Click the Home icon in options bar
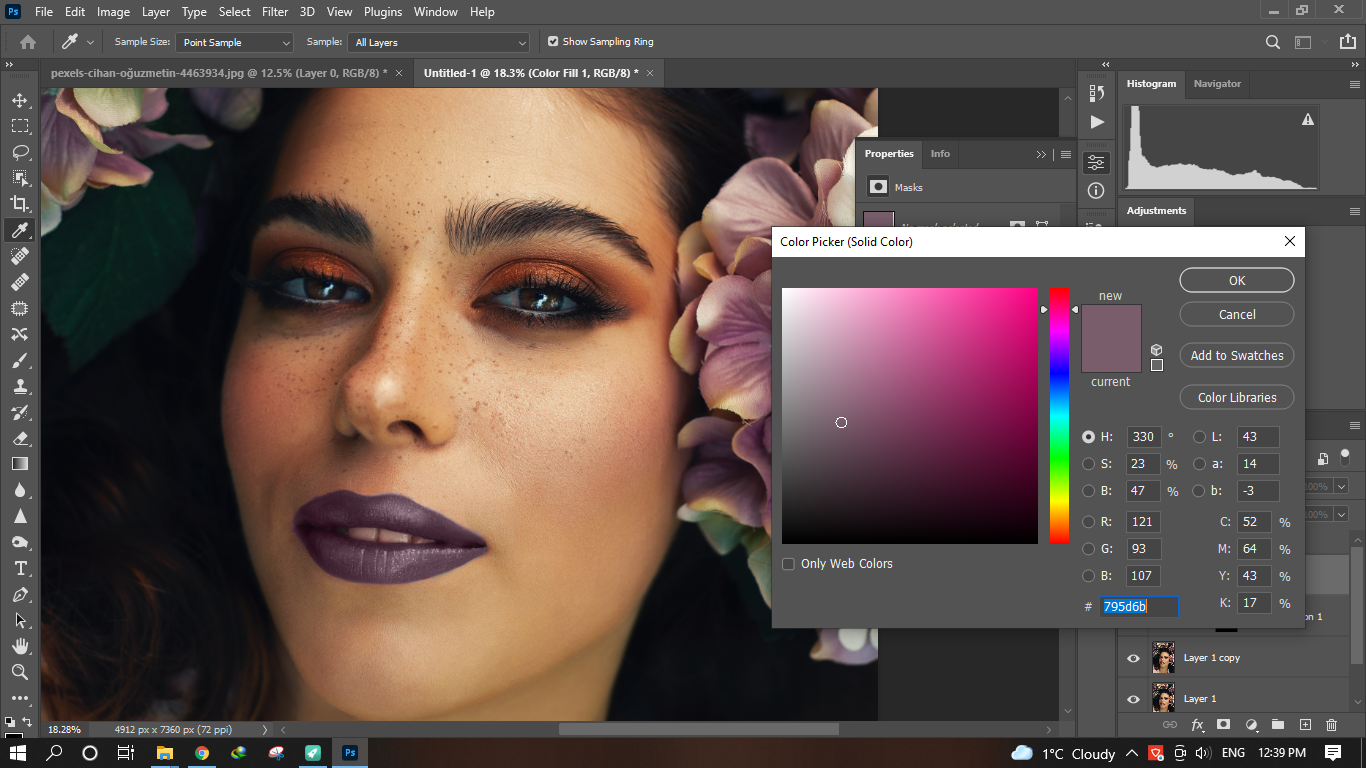 coord(28,42)
